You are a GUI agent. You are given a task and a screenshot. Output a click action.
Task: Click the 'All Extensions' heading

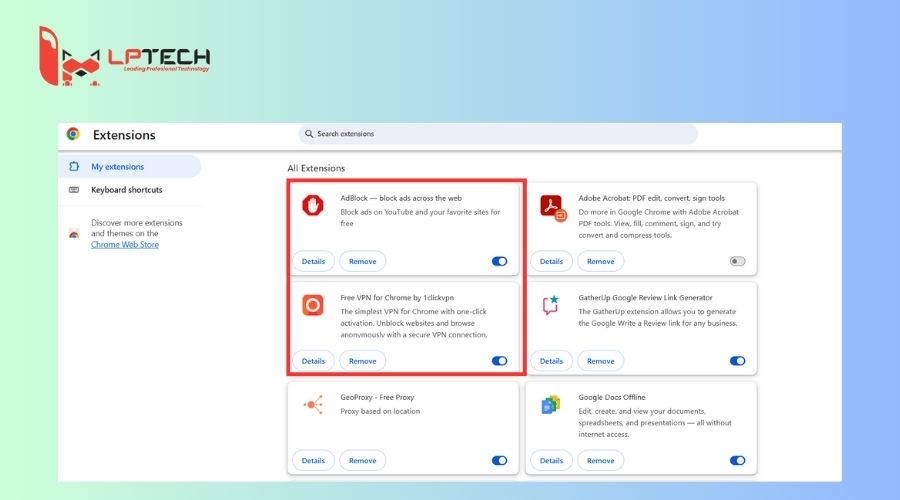[x=316, y=168]
